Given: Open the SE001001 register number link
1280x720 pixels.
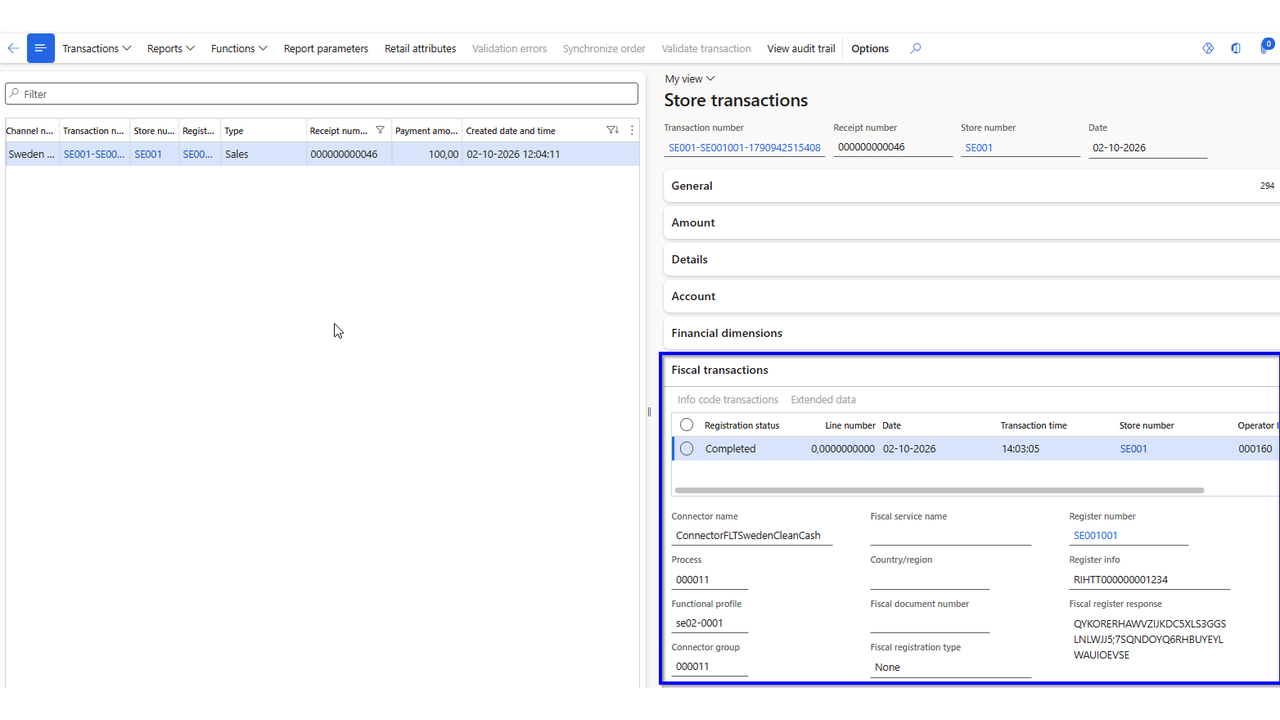Looking at the screenshot, I should point(1096,535).
